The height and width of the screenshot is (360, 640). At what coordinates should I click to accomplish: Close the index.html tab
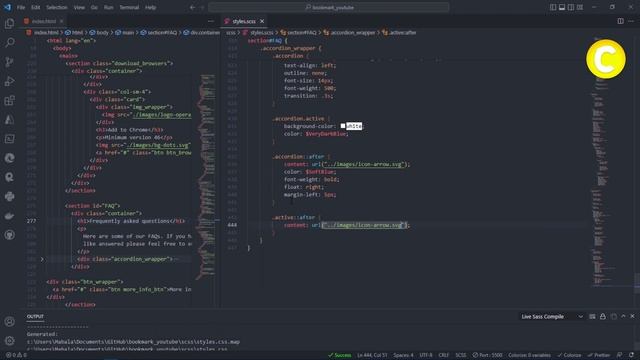[62, 21]
